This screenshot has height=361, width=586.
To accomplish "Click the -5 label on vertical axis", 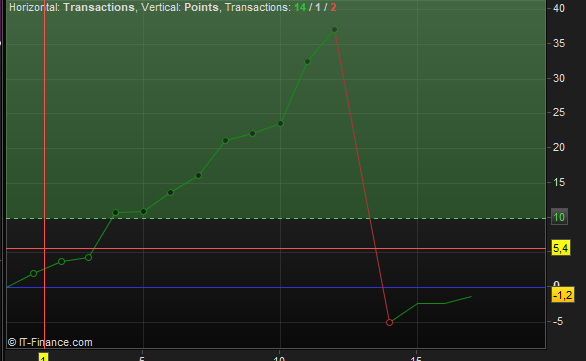I will [x=557, y=321].
